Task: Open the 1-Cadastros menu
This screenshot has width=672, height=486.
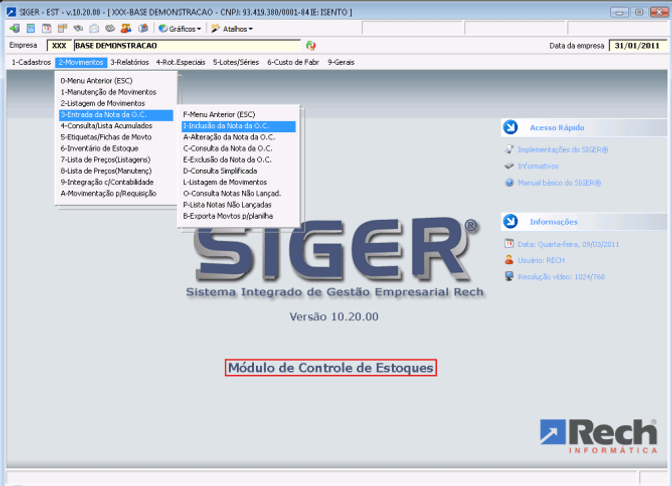Action: click(31, 62)
